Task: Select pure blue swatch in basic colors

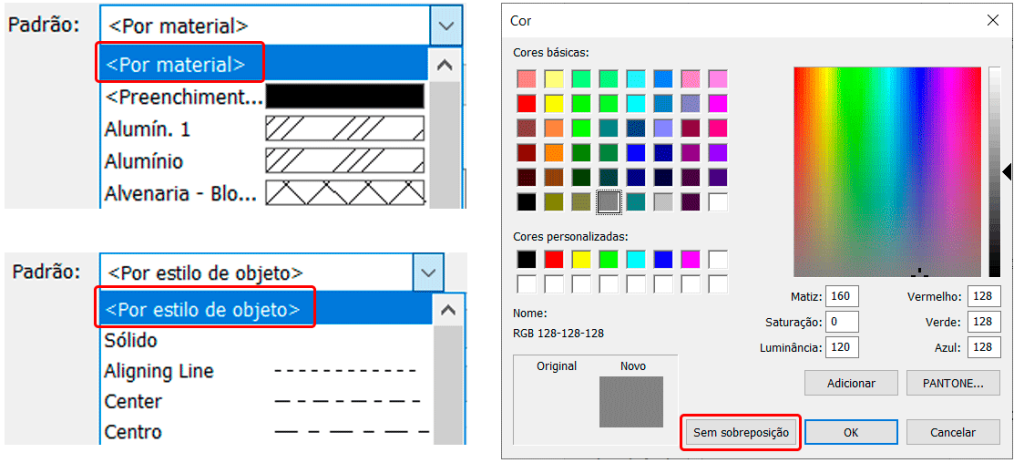Action: pos(636,152)
